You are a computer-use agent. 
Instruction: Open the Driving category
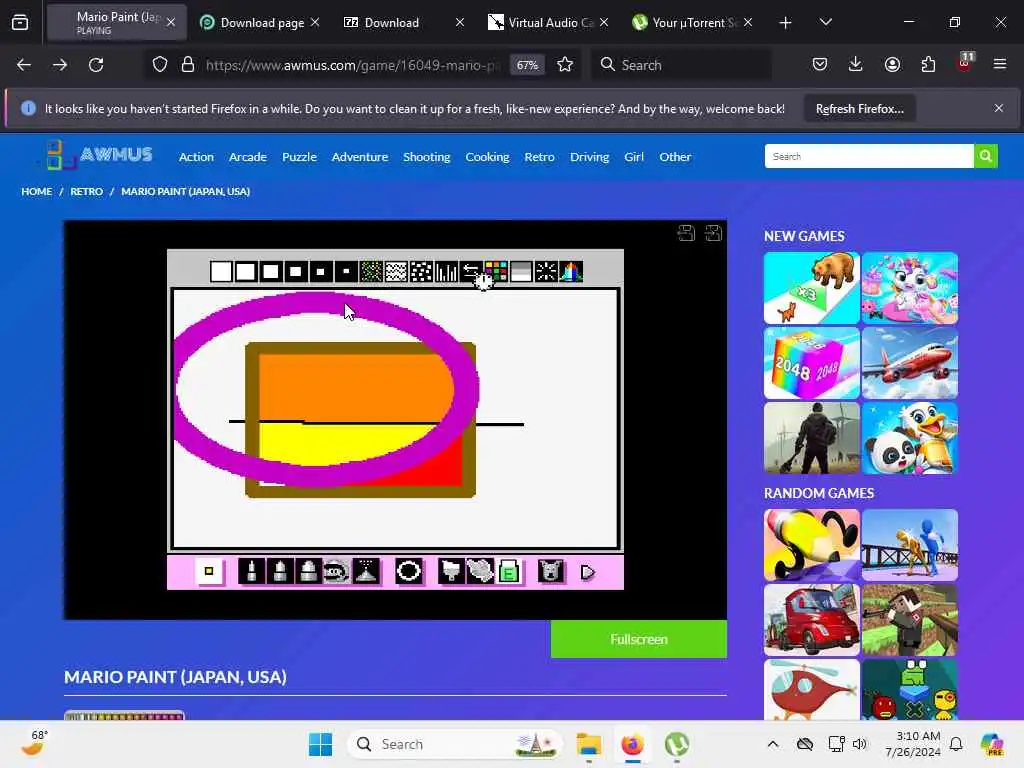(x=589, y=157)
